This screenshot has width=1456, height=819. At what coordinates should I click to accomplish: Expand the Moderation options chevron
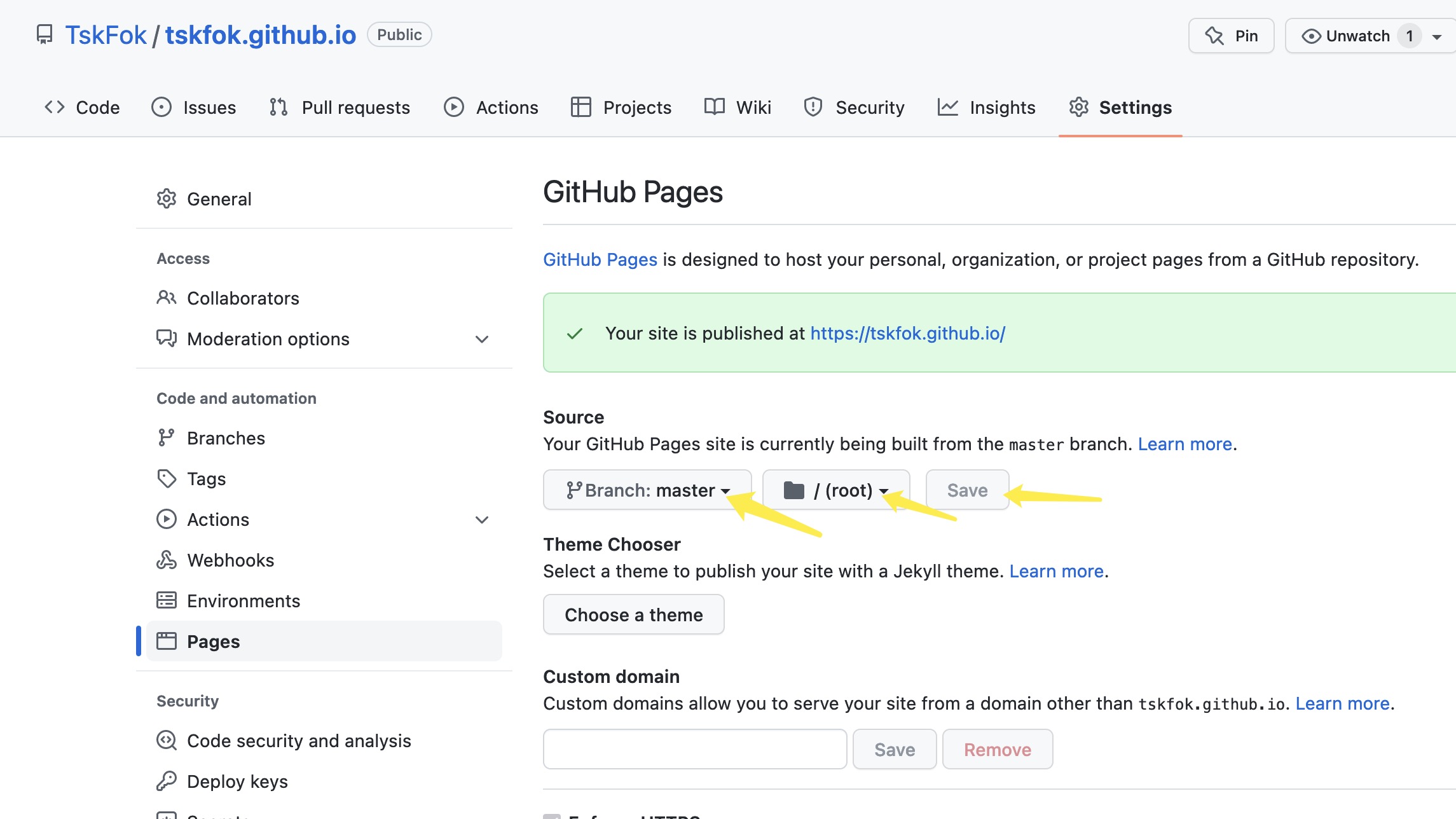pos(482,340)
